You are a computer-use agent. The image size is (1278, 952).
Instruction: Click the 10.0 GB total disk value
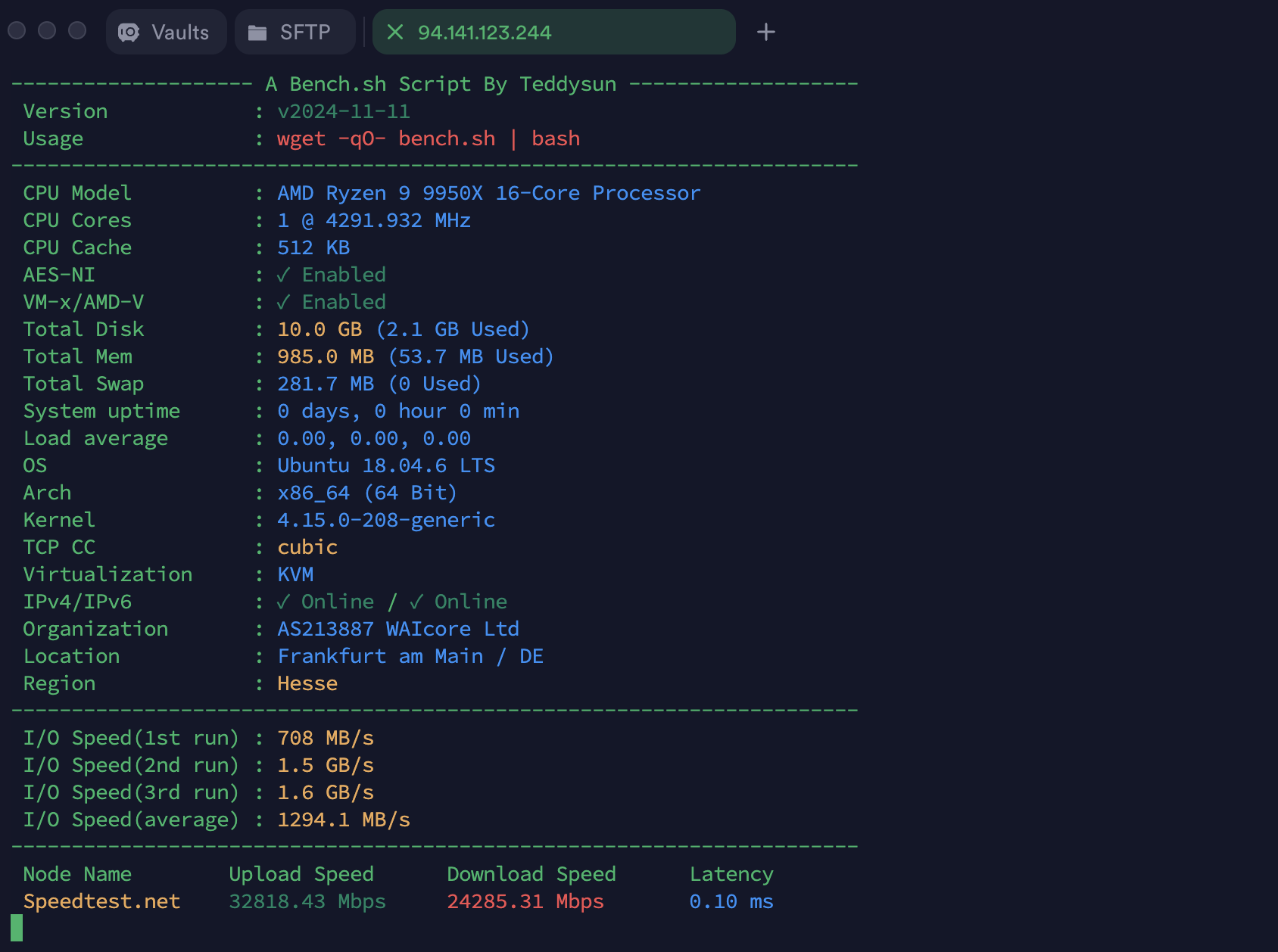tap(319, 329)
